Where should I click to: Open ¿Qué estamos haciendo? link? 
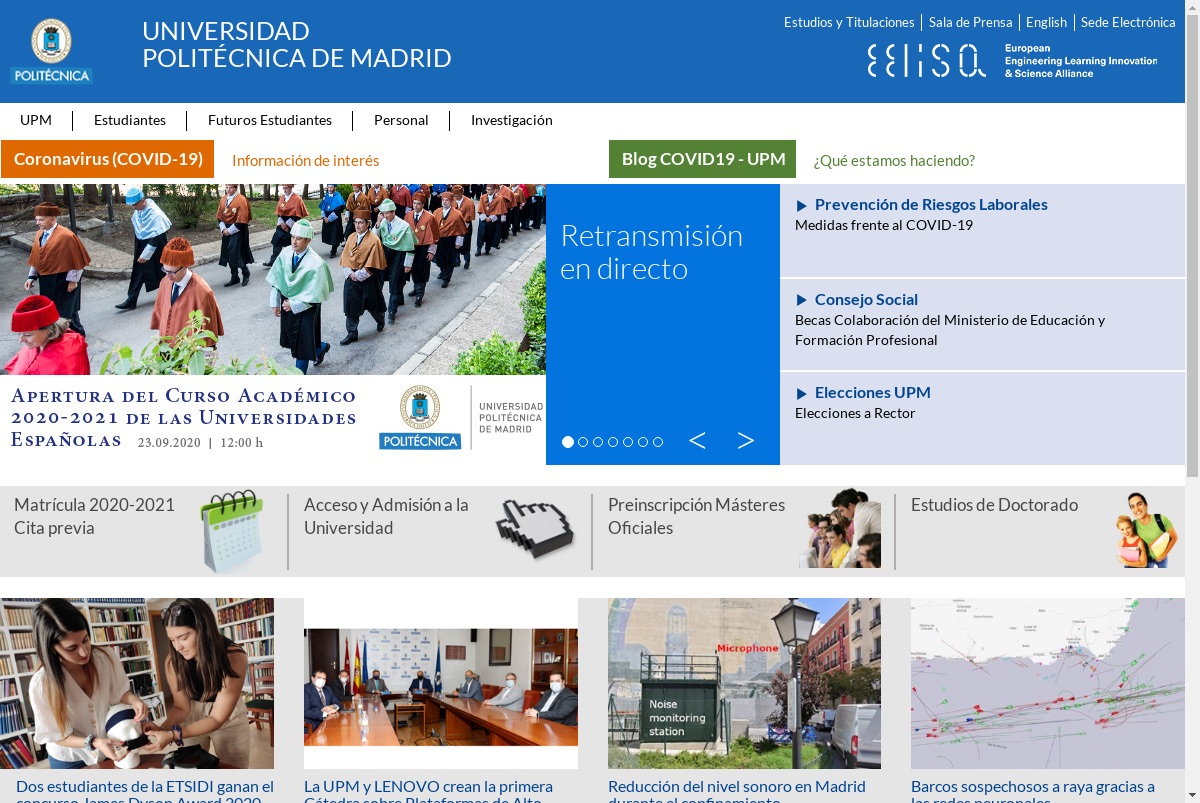click(x=894, y=160)
